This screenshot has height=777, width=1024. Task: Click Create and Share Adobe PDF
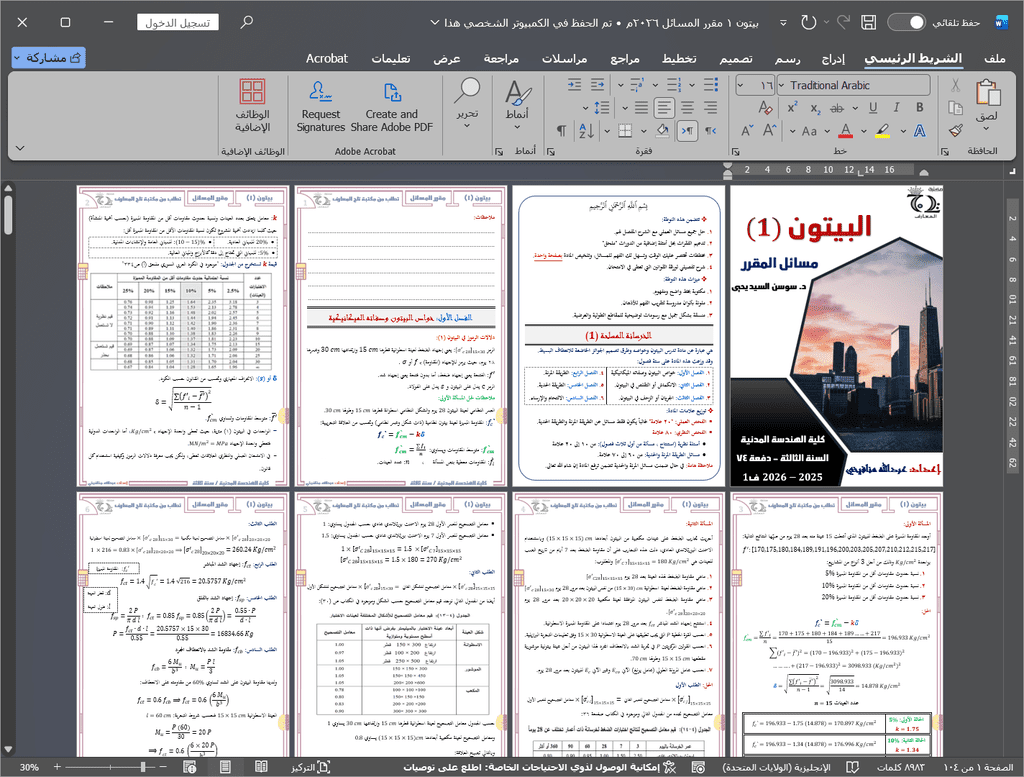pyautogui.click(x=391, y=105)
